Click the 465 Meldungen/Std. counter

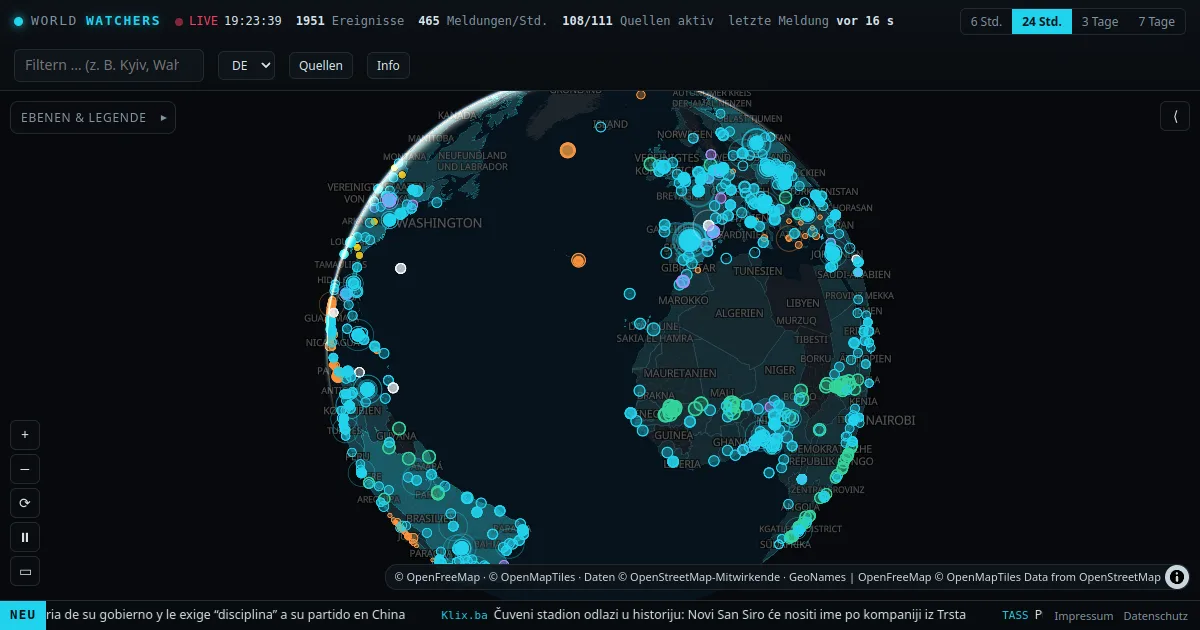tap(483, 21)
